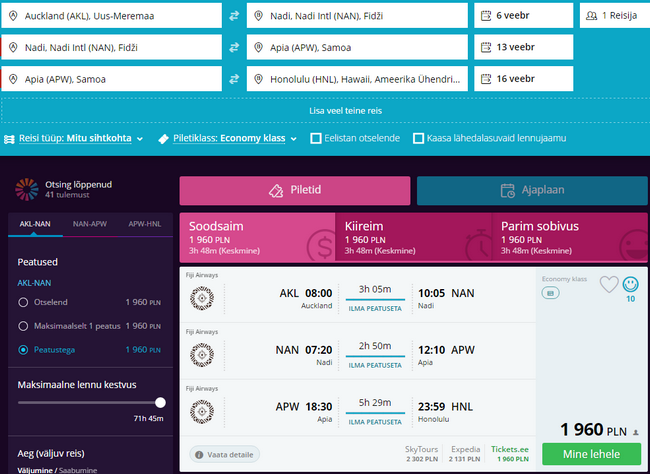650x474 pixels.
Task: Click calendar icon beside 13 veebr
Action: point(486,47)
